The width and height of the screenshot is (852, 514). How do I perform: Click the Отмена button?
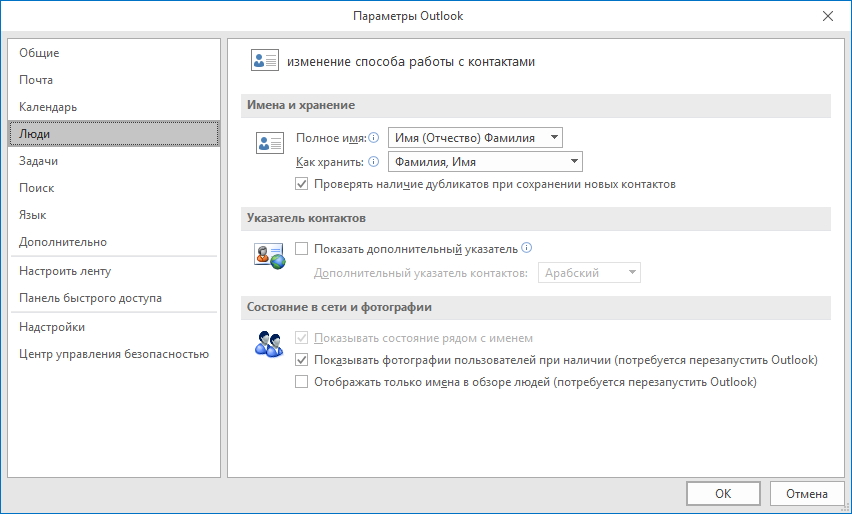click(x=807, y=493)
